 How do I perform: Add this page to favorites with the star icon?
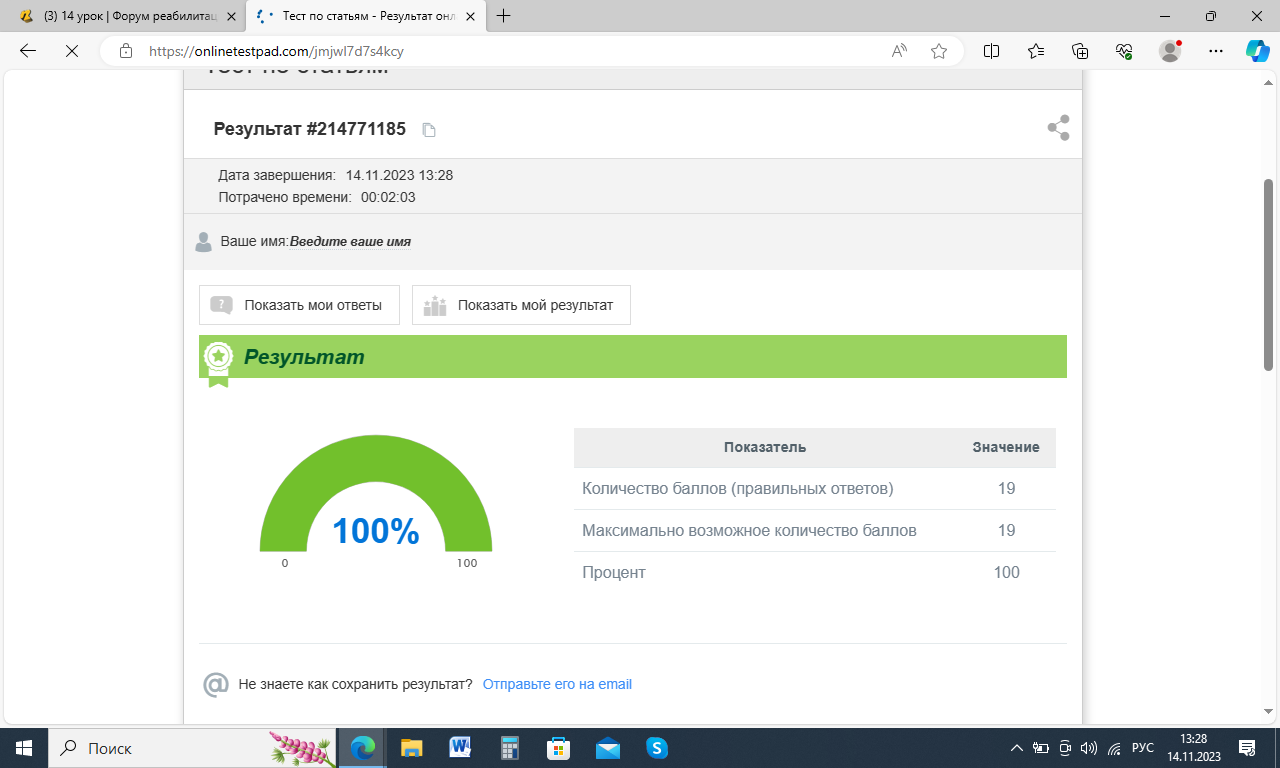tap(938, 51)
